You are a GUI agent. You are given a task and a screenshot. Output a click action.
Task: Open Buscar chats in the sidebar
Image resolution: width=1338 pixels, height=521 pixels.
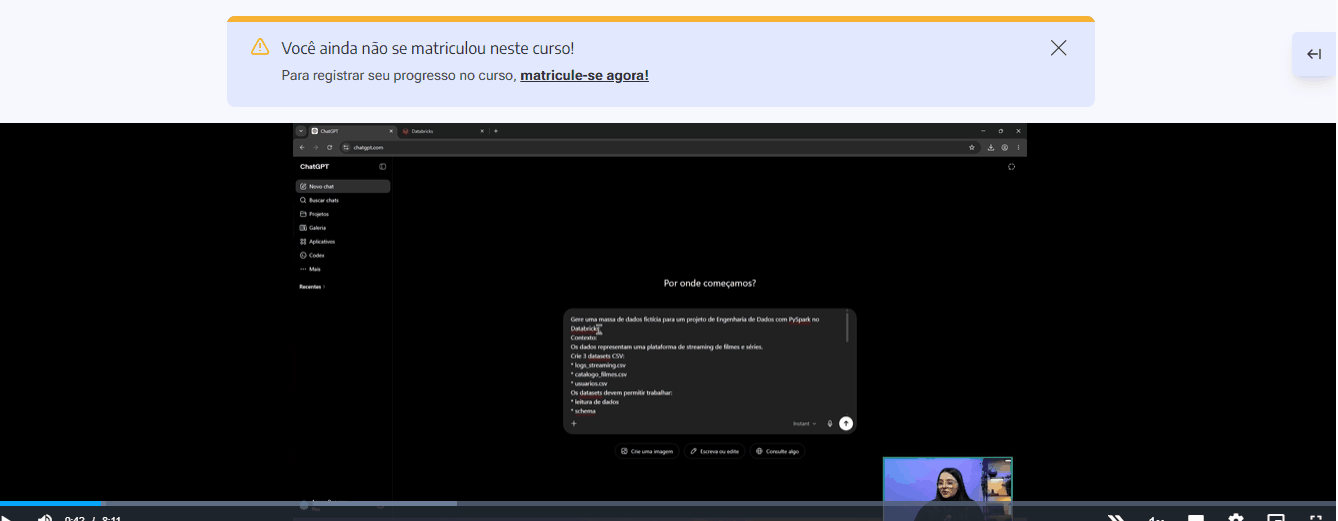pyautogui.click(x=343, y=200)
